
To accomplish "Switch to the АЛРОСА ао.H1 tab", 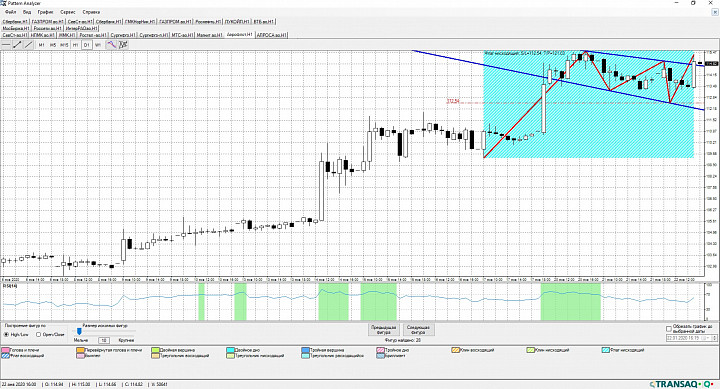I will 271,35.
